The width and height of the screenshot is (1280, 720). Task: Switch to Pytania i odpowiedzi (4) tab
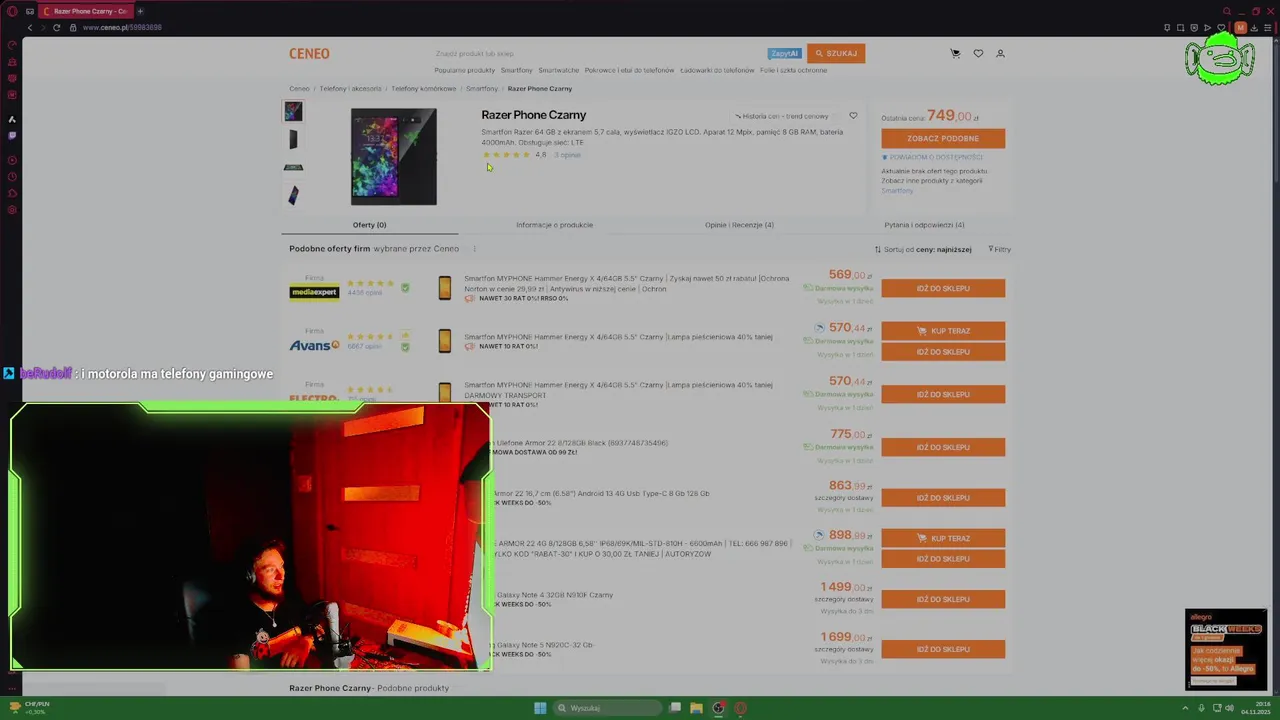pyautogui.click(x=924, y=225)
